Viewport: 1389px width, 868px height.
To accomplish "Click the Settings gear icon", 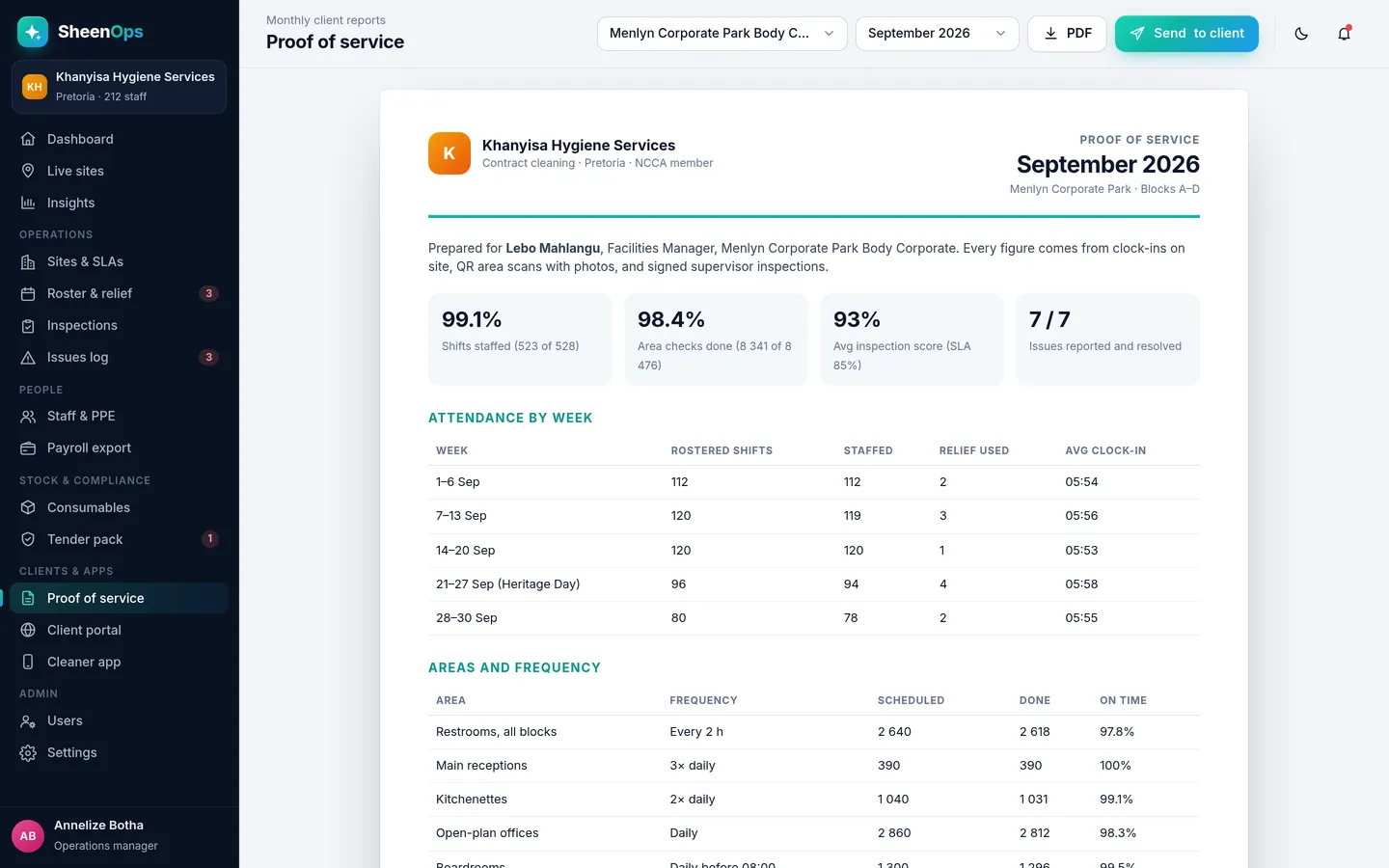I will [28, 752].
